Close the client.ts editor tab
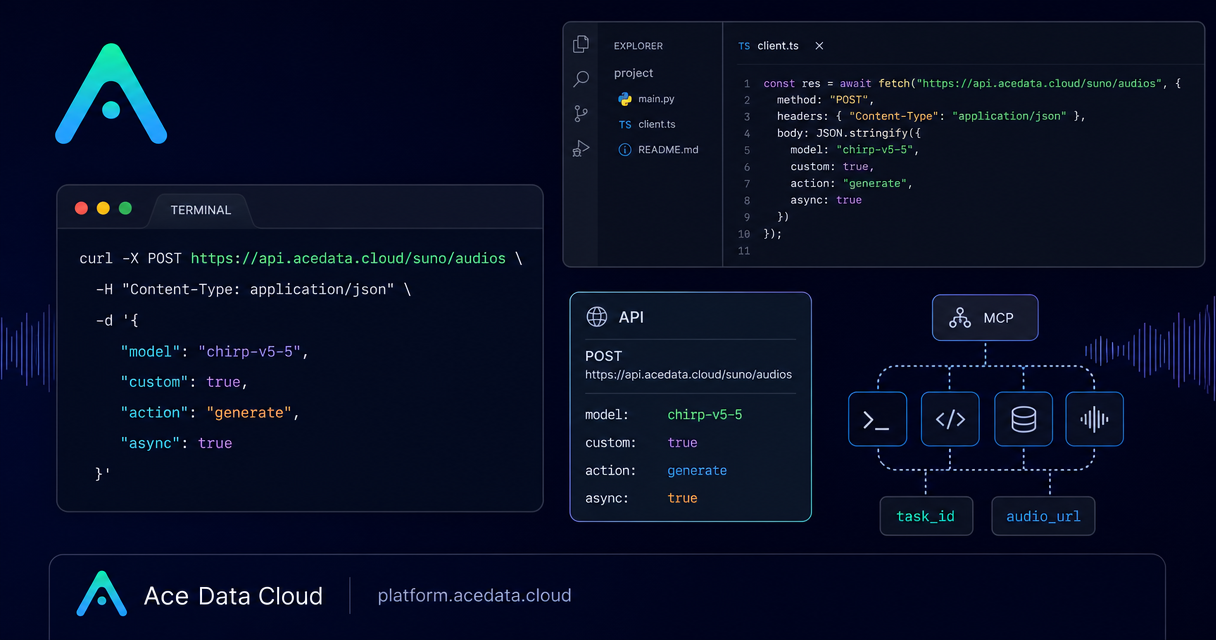 pos(819,46)
